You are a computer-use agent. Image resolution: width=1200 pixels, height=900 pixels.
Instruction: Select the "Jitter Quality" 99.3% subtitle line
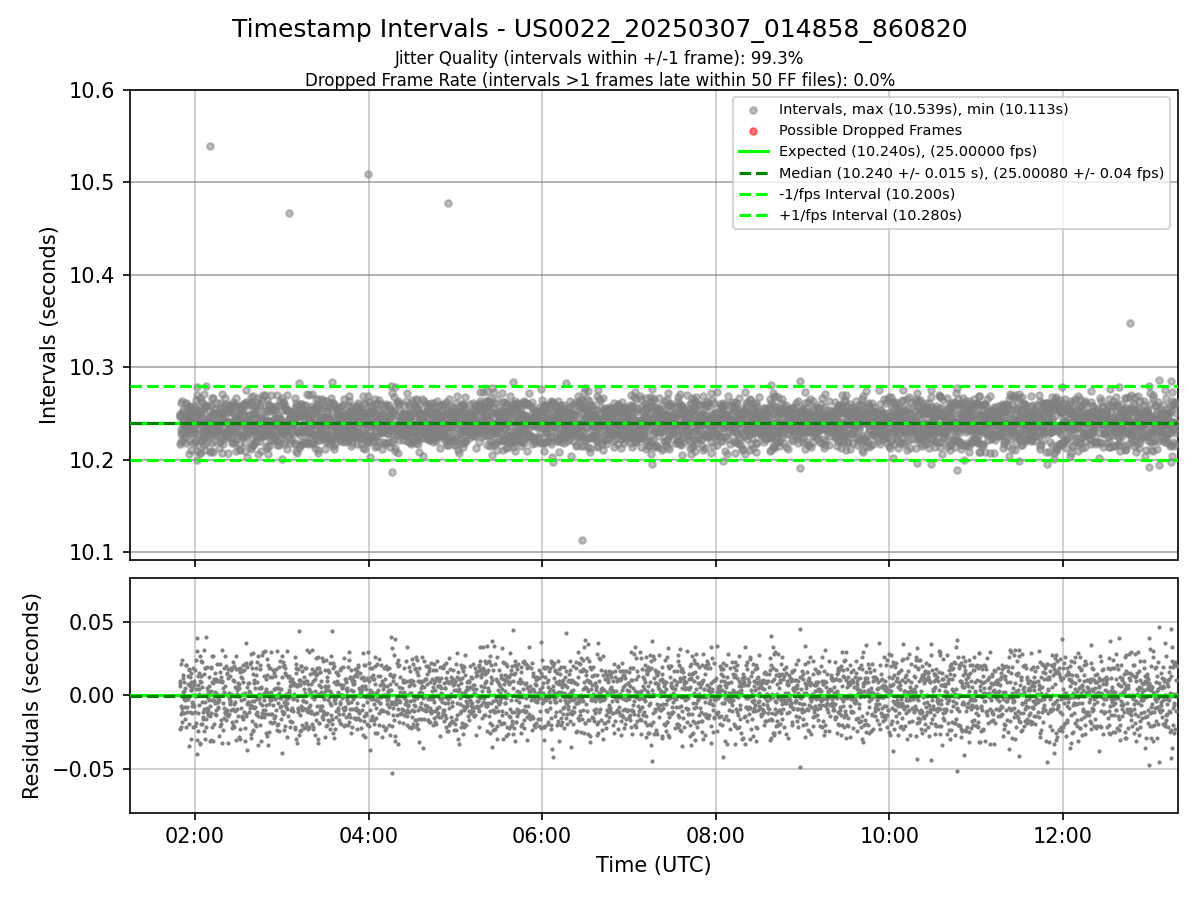pos(599,59)
